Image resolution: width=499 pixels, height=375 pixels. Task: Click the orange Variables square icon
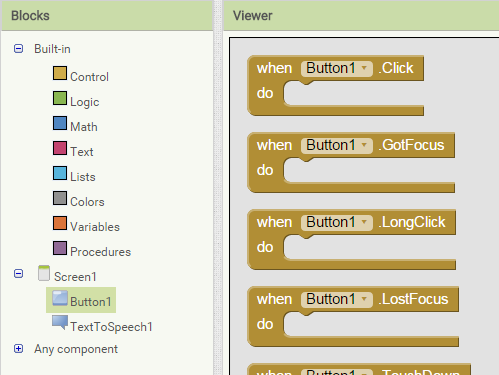point(60,223)
